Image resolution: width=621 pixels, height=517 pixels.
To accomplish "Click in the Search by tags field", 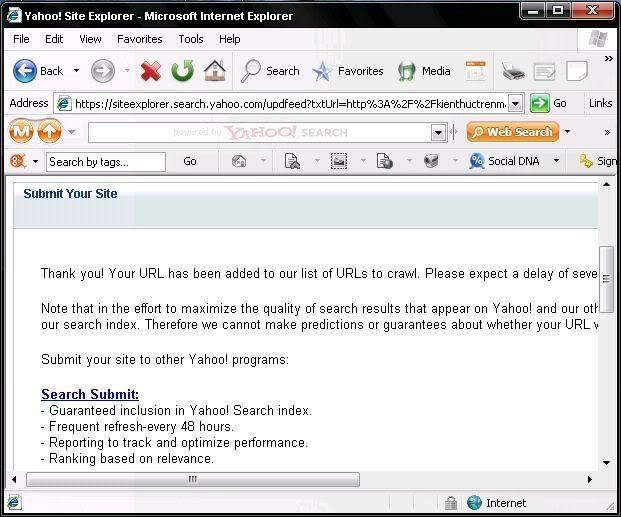I will click(105, 162).
